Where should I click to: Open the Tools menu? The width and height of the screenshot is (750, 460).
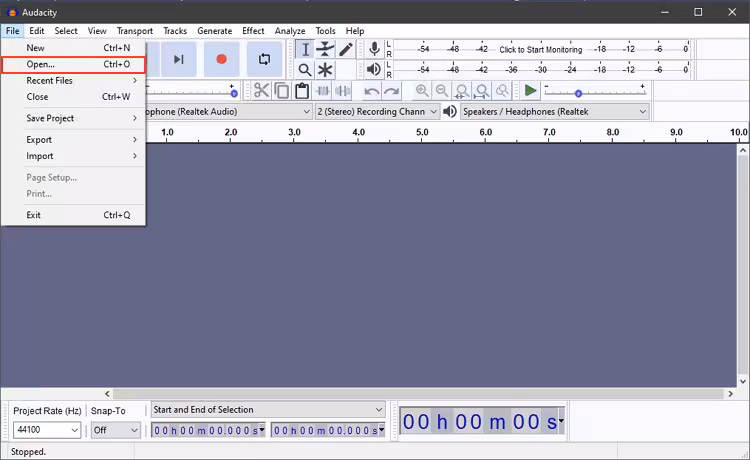(325, 31)
